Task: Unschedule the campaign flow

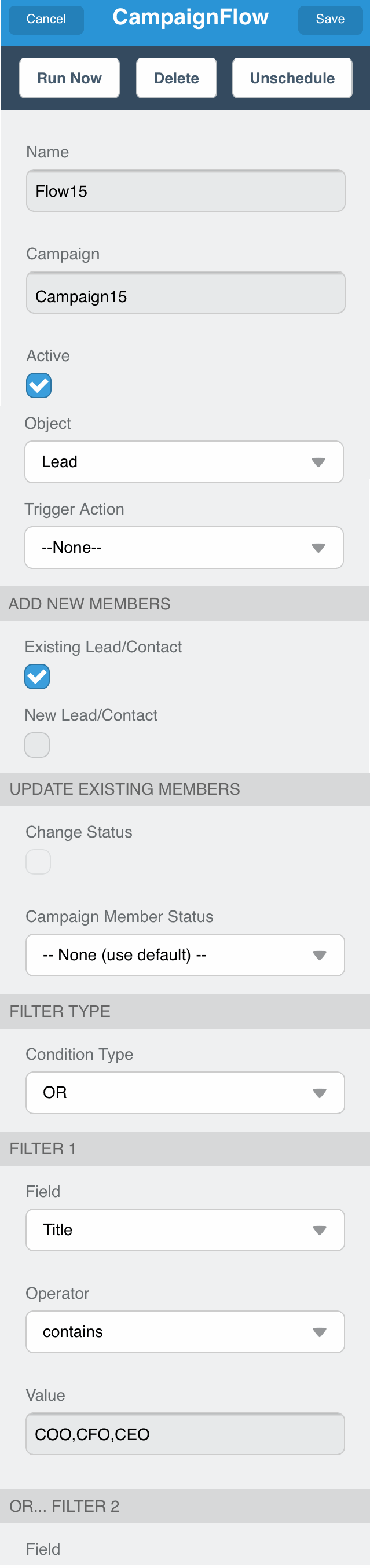Action: click(x=292, y=79)
